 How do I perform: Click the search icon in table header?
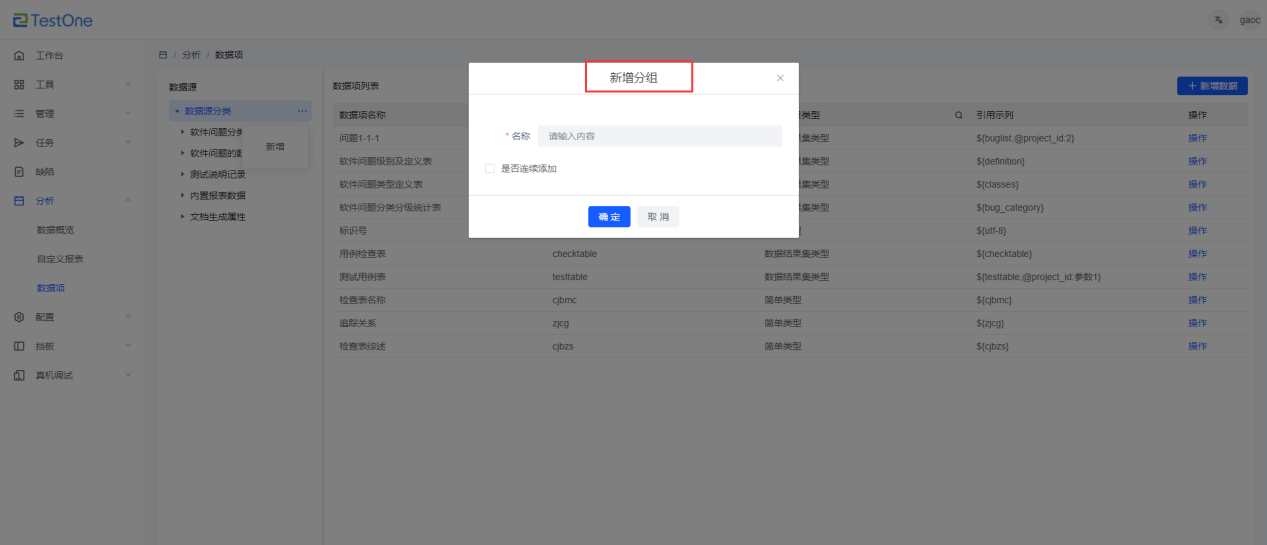click(x=959, y=115)
